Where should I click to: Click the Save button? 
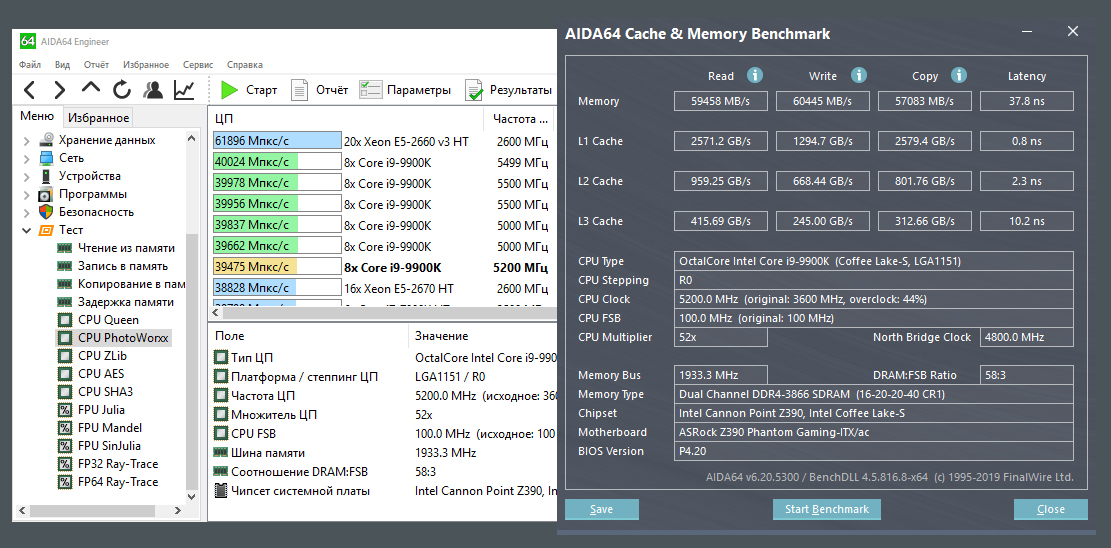pos(601,509)
